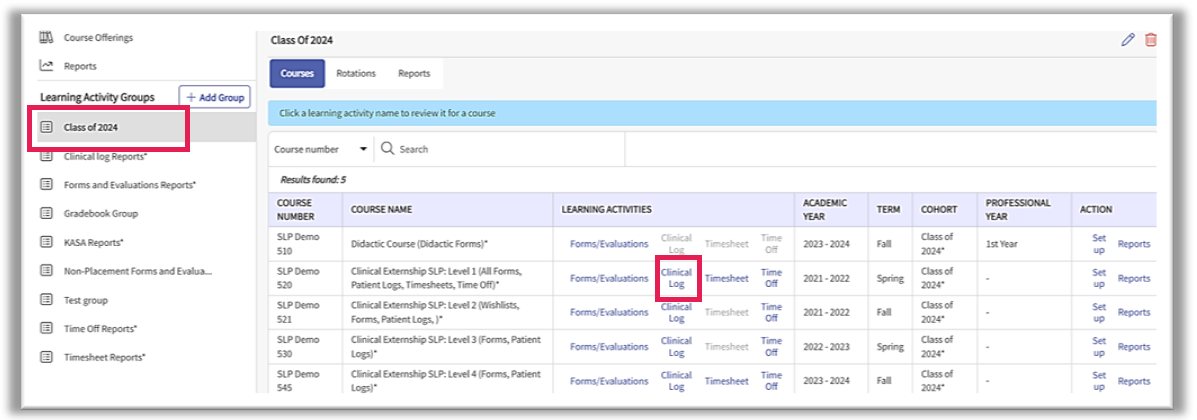Open Clinical Log for SLP Demo 530

(676, 347)
